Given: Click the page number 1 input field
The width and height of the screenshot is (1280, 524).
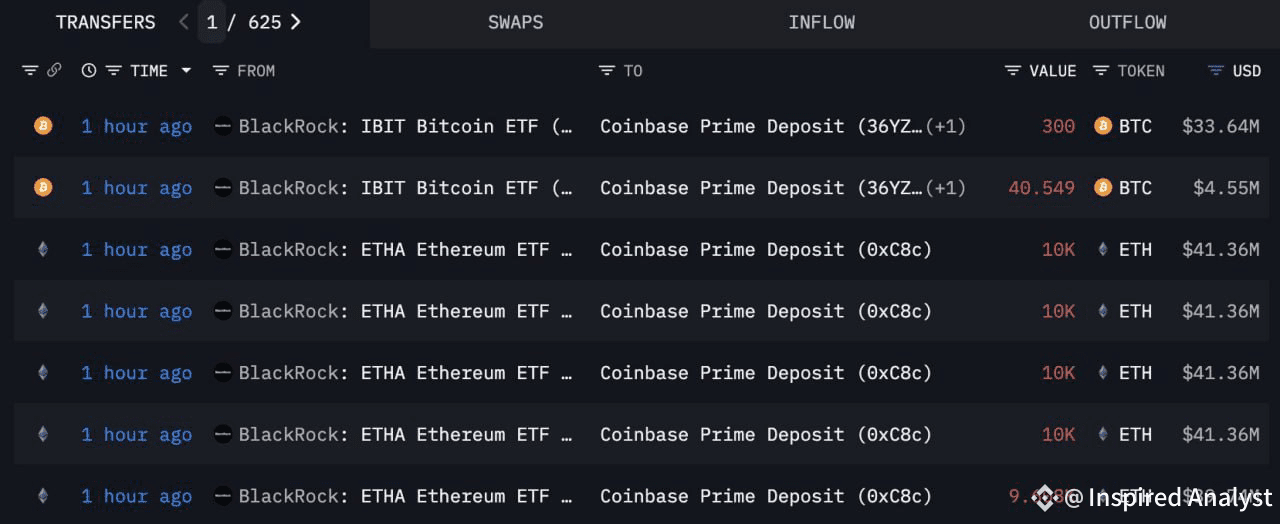Looking at the screenshot, I should (212, 22).
